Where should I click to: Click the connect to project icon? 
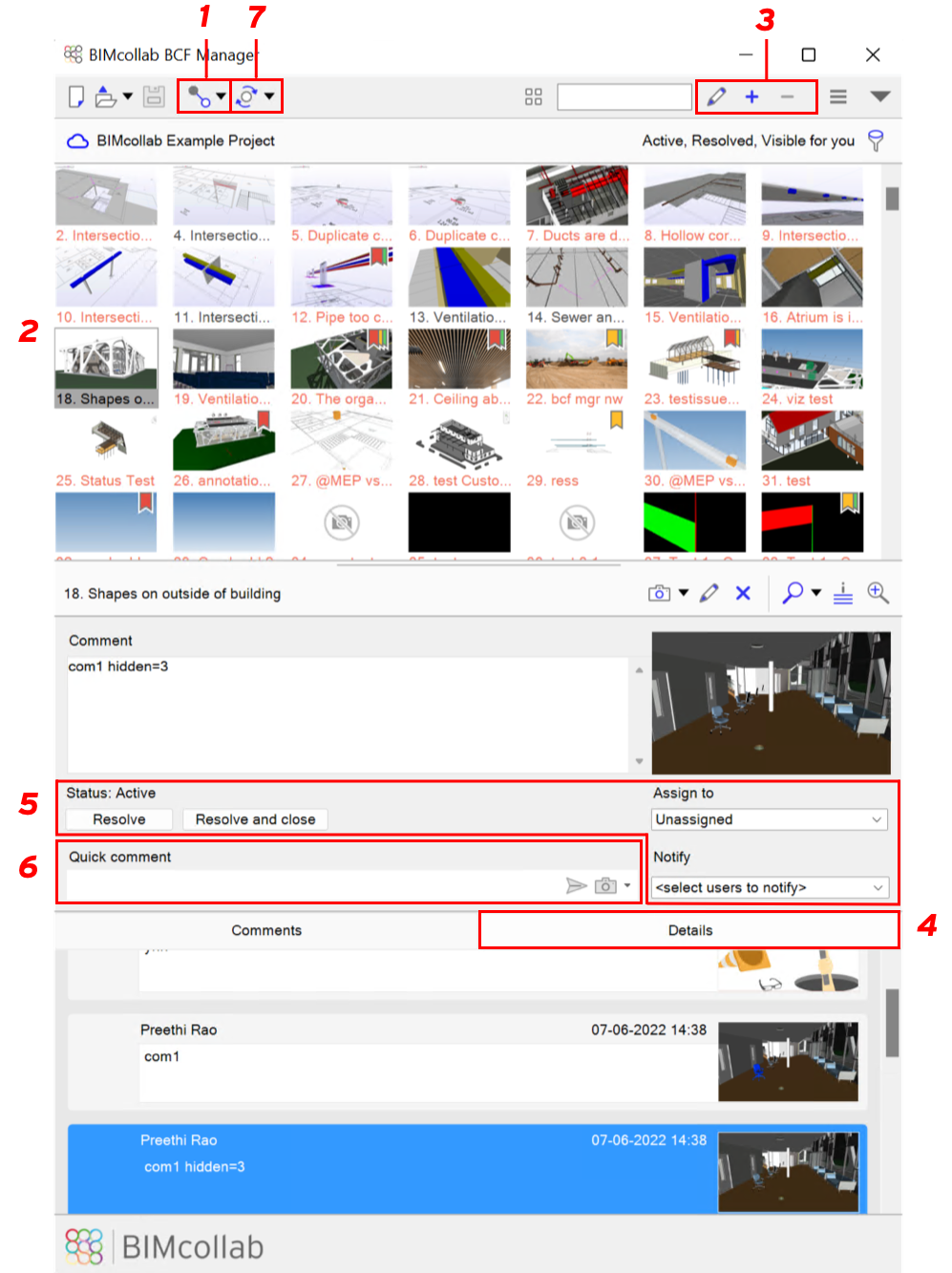[199, 96]
